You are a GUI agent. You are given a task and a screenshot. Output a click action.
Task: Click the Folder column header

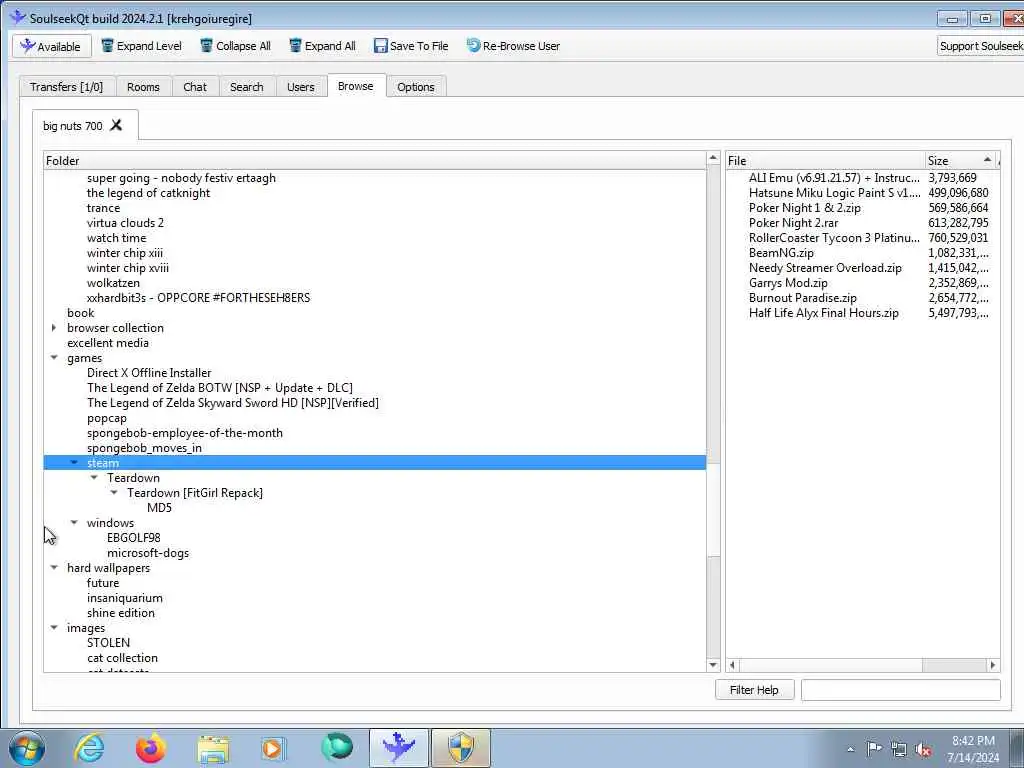(x=375, y=161)
